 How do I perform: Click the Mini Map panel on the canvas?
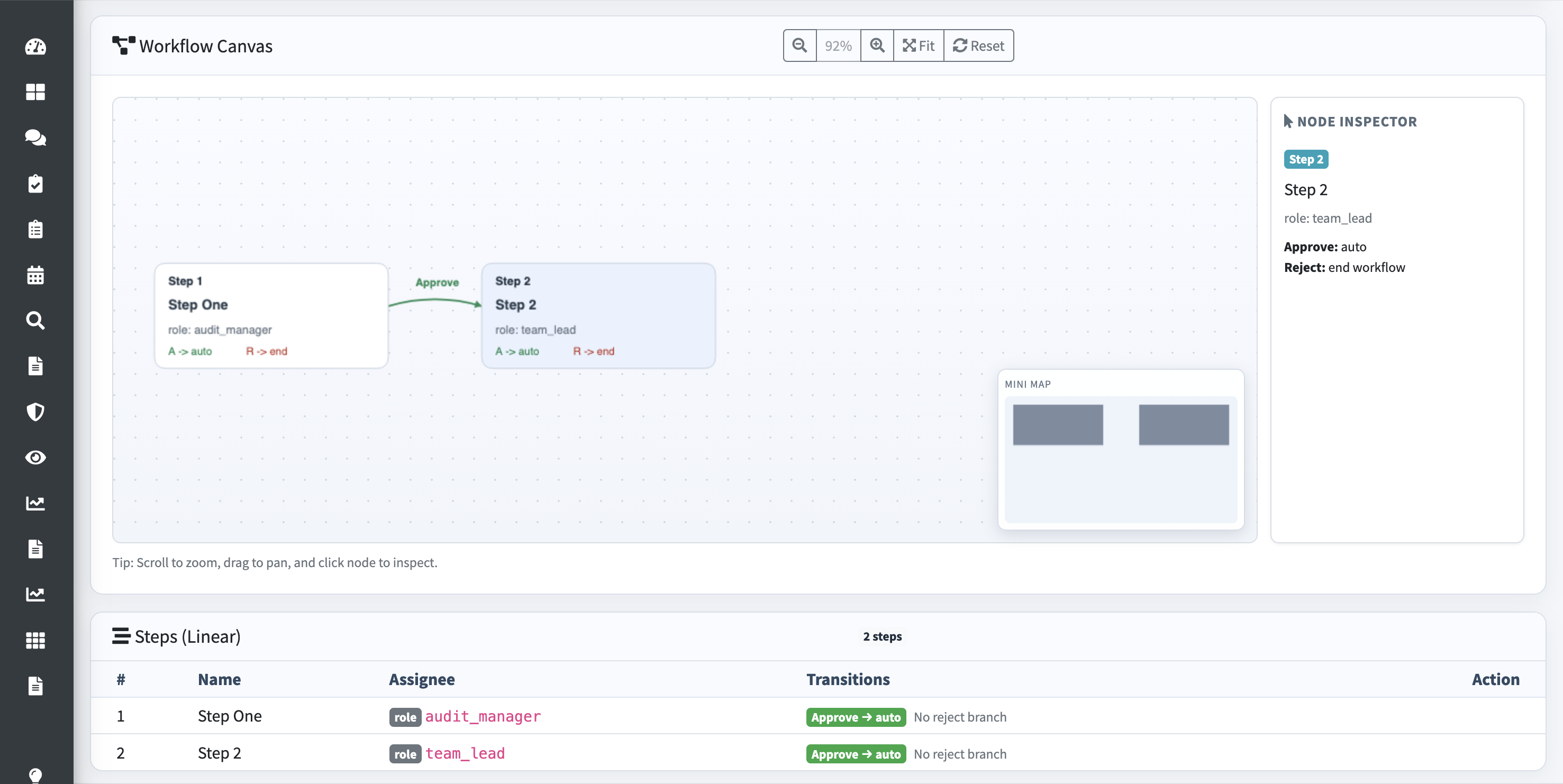[1121, 449]
